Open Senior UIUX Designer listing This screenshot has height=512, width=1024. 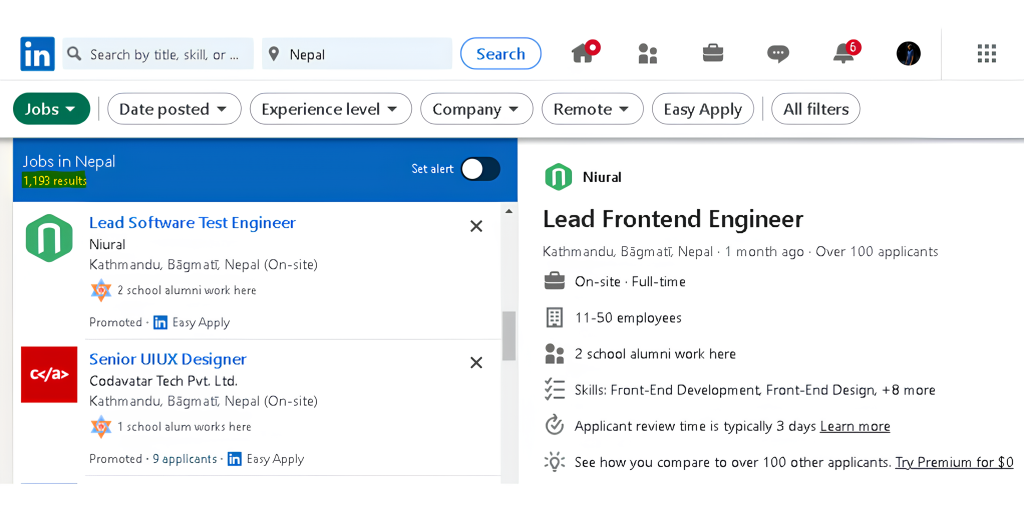[x=168, y=359]
